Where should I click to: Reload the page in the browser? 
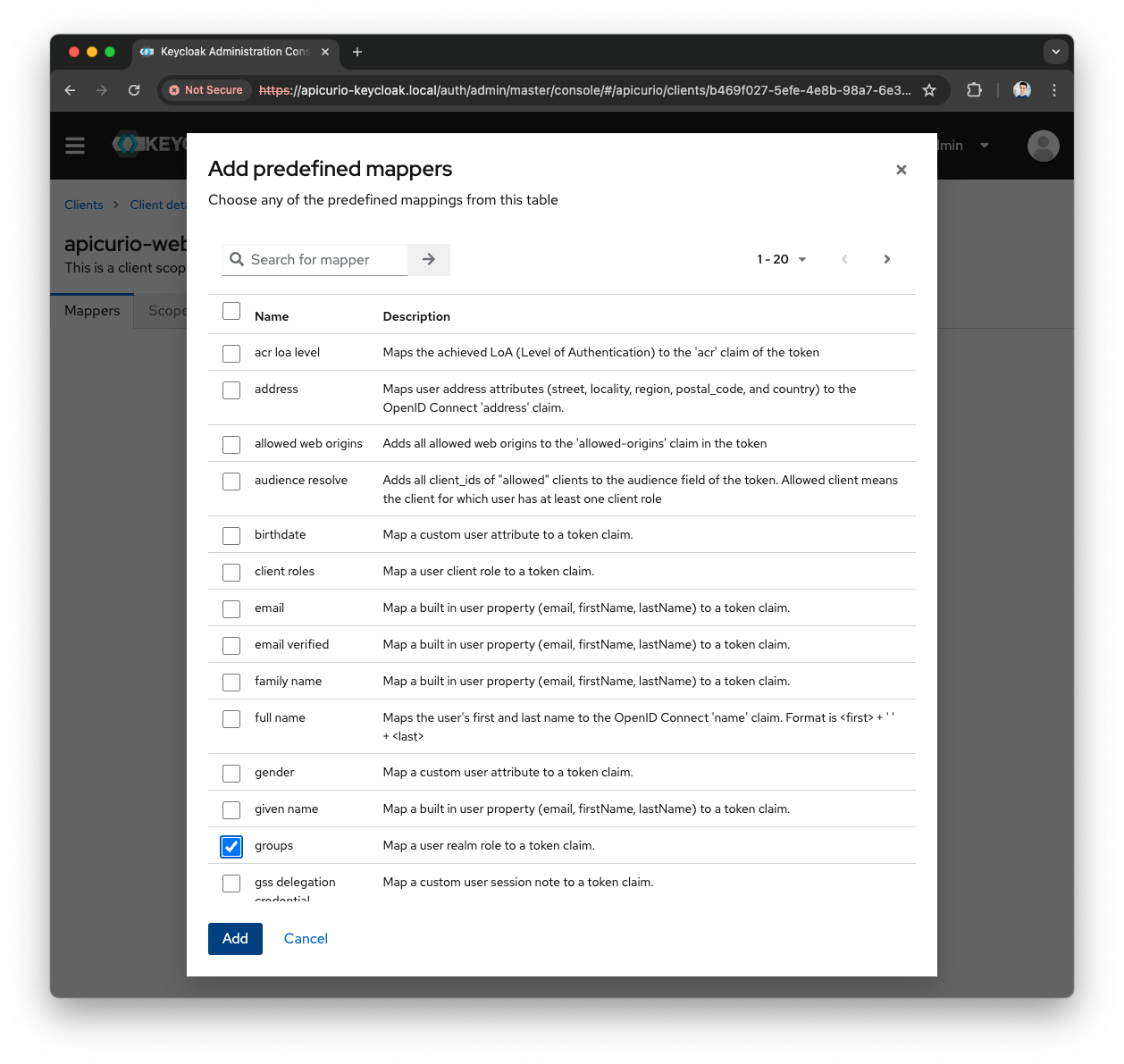click(134, 90)
